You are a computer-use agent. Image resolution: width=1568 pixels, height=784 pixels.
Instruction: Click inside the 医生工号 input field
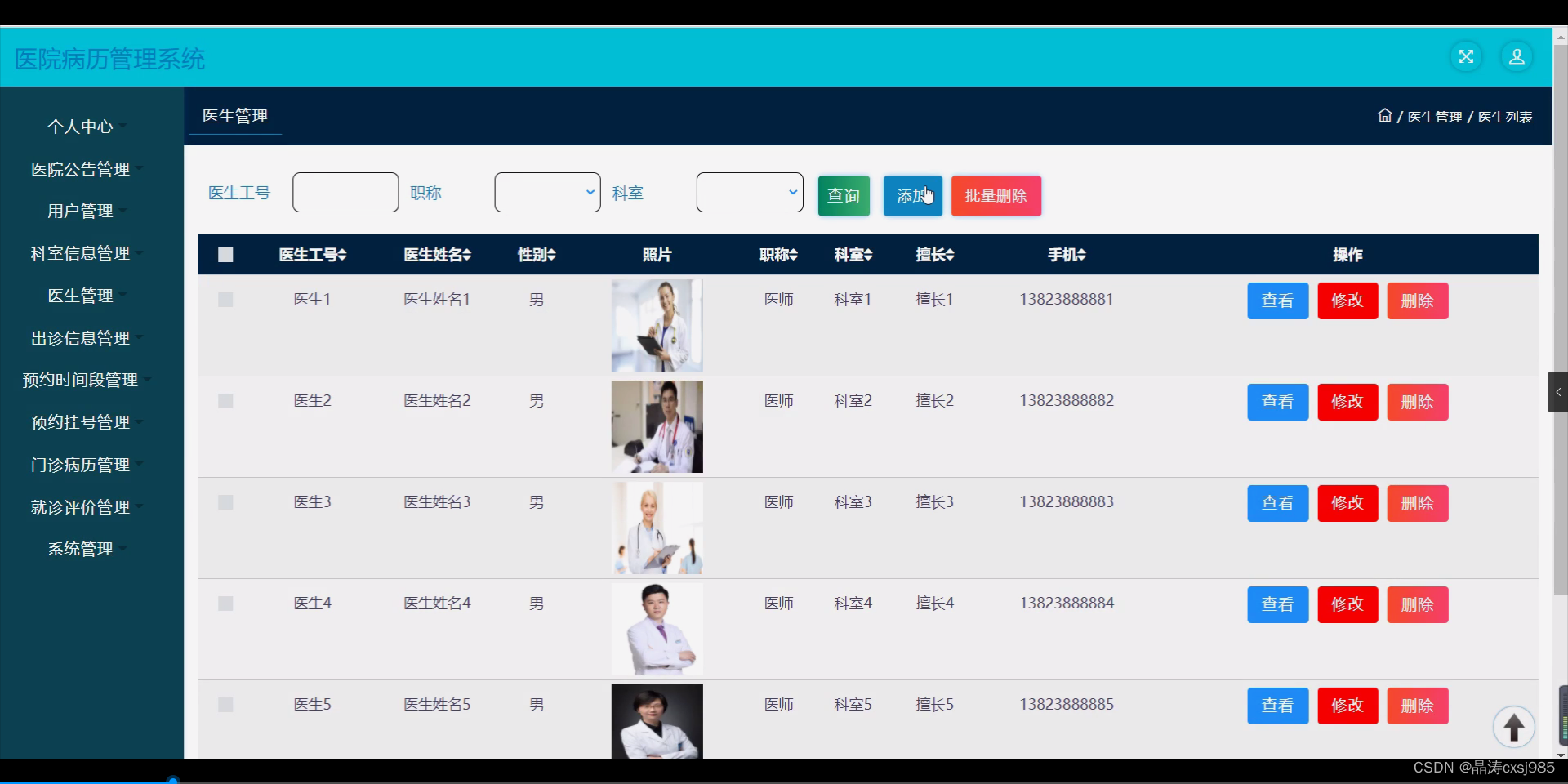[344, 192]
